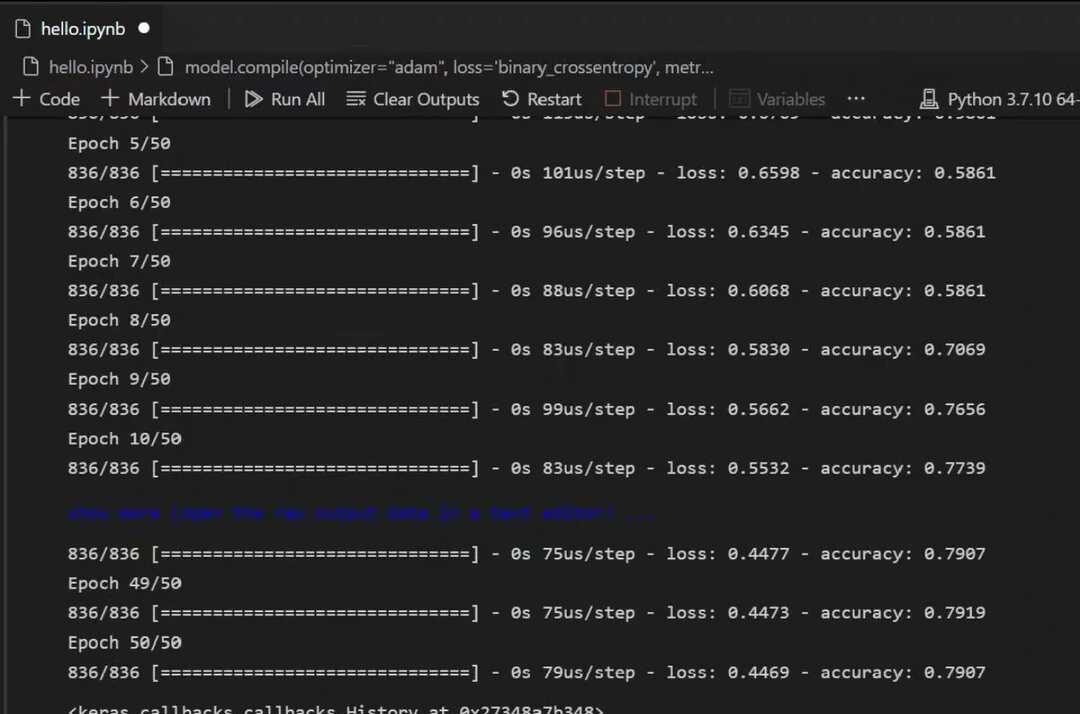Image resolution: width=1080 pixels, height=714 pixels.
Task: Click the 'Epoch 50/50' output line
Action: pyautogui.click(x=125, y=642)
